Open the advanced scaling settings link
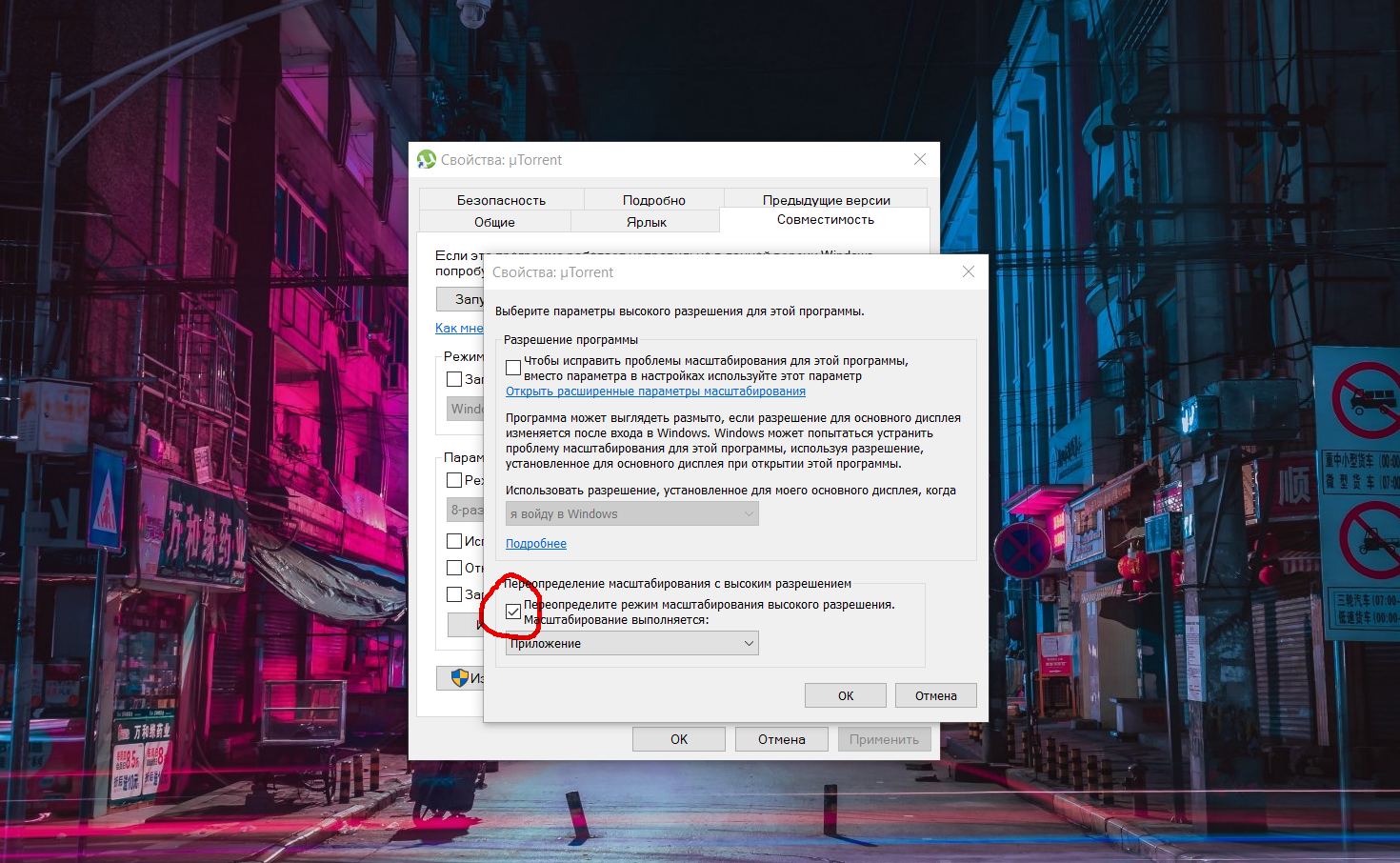1400x863 pixels. [x=655, y=391]
